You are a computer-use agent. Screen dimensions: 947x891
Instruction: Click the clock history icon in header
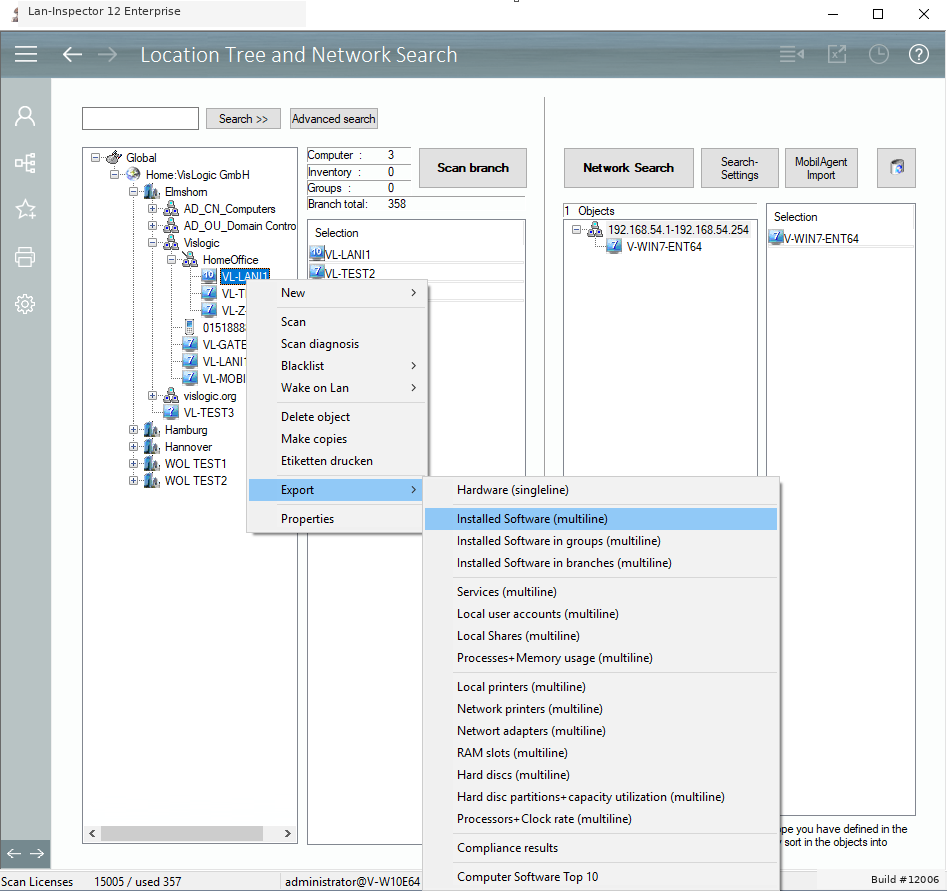tap(878, 54)
